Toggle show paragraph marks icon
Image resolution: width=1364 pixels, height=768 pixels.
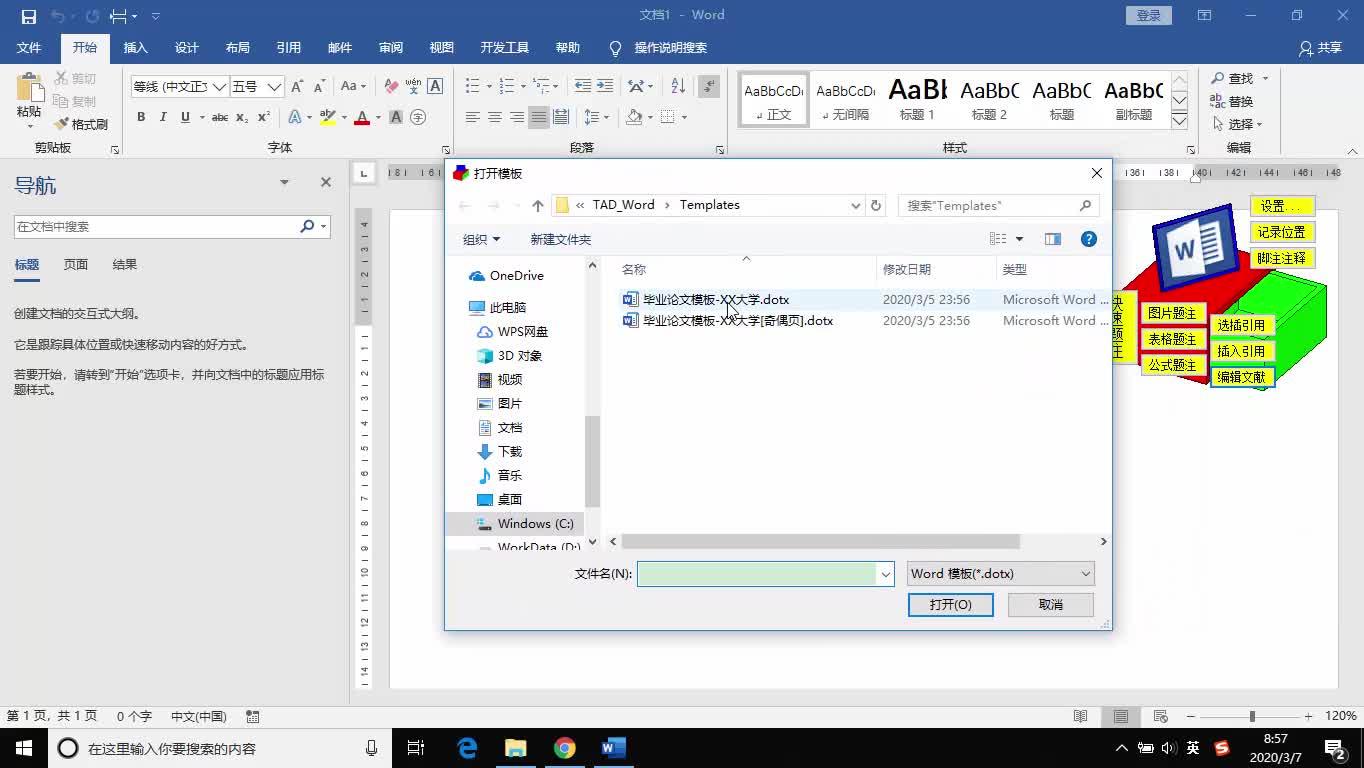coord(709,87)
